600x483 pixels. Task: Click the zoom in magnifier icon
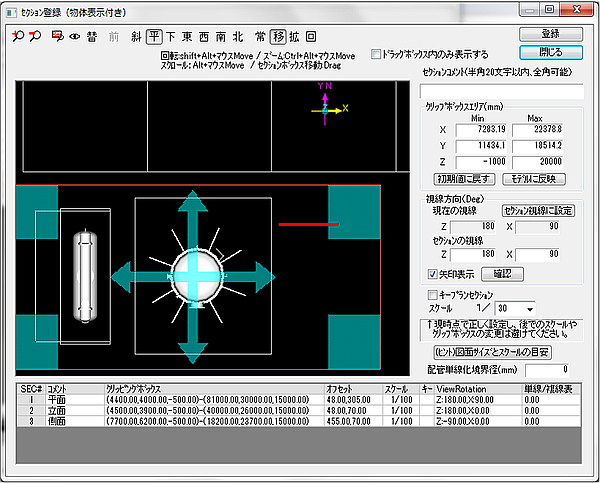tap(19, 36)
